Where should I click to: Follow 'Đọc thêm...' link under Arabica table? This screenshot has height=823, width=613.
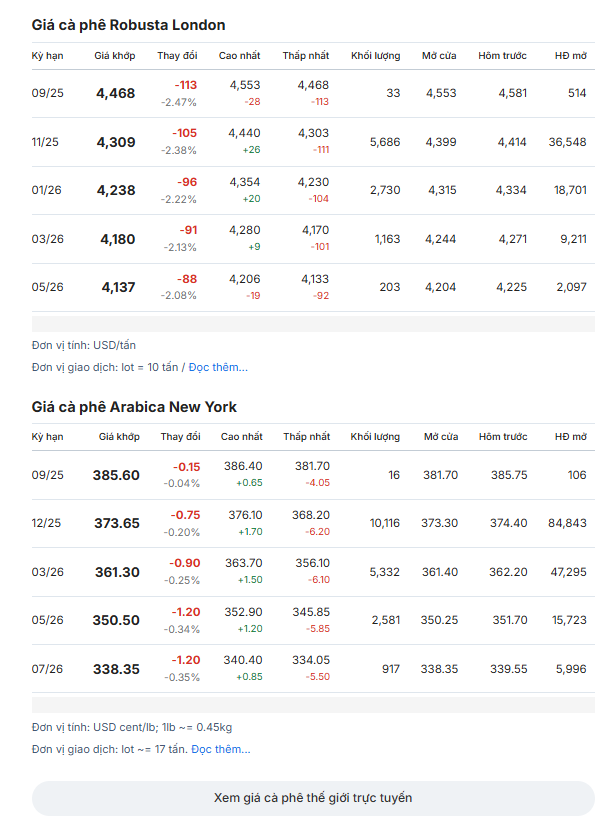[220, 749]
